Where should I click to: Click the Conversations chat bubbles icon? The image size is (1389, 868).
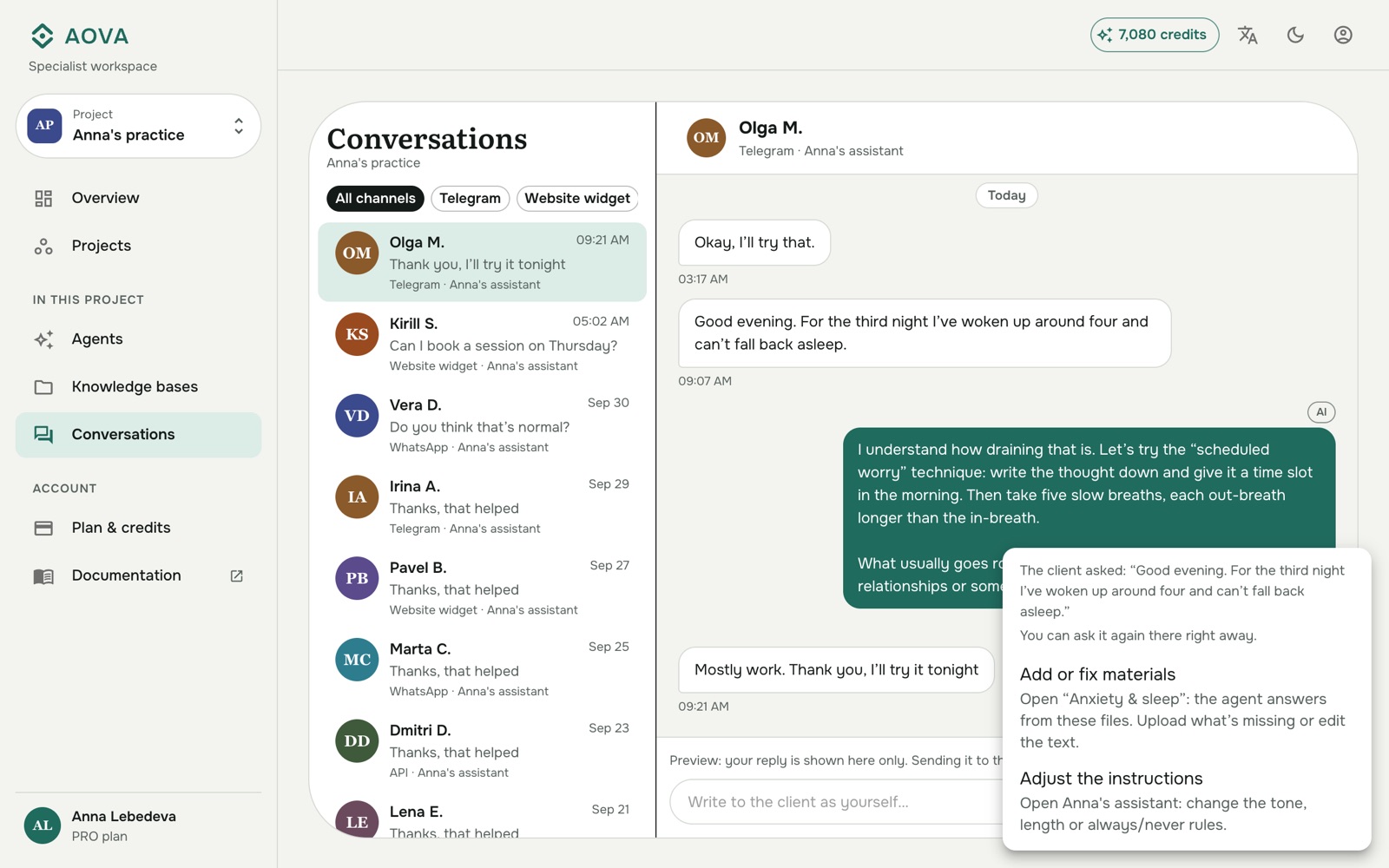point(43,435)
